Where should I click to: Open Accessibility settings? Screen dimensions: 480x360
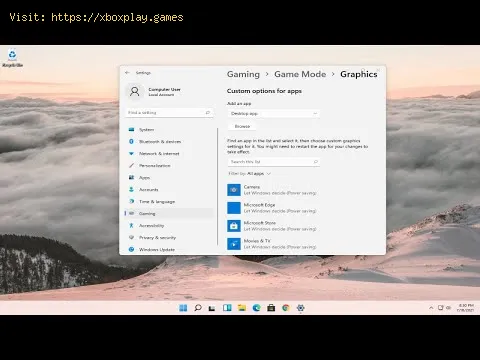coord(169,225)
